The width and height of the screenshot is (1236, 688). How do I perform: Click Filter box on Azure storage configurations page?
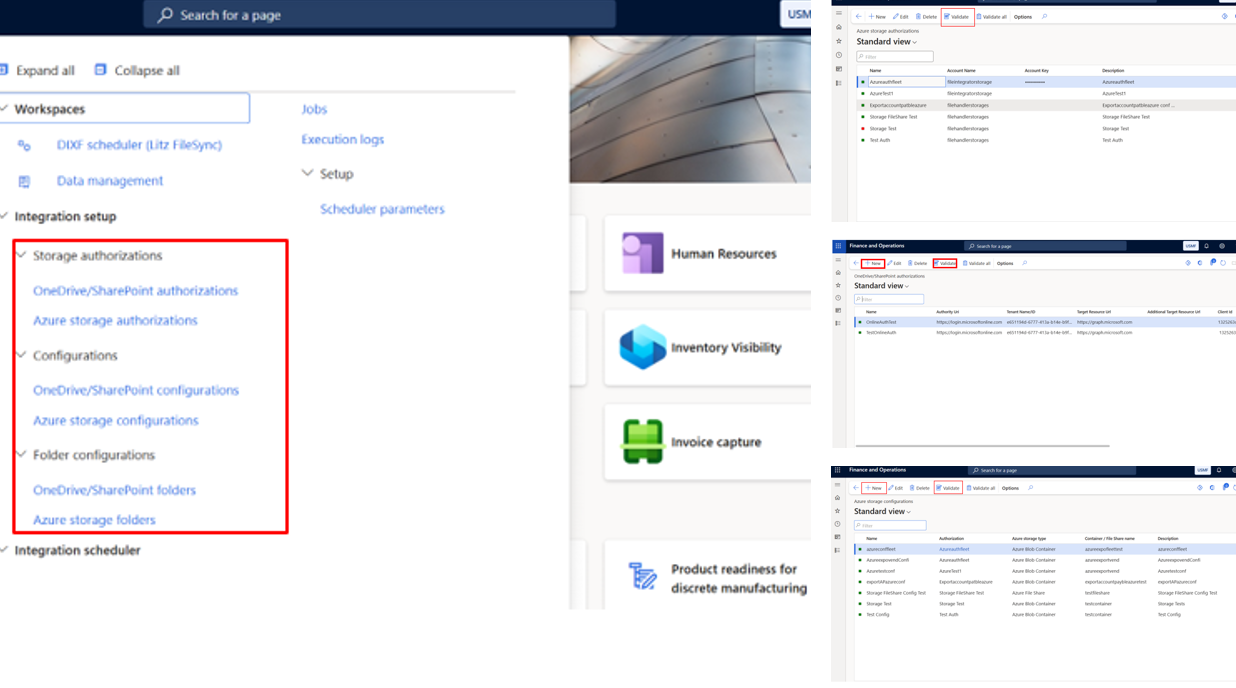tap(890, 525)
